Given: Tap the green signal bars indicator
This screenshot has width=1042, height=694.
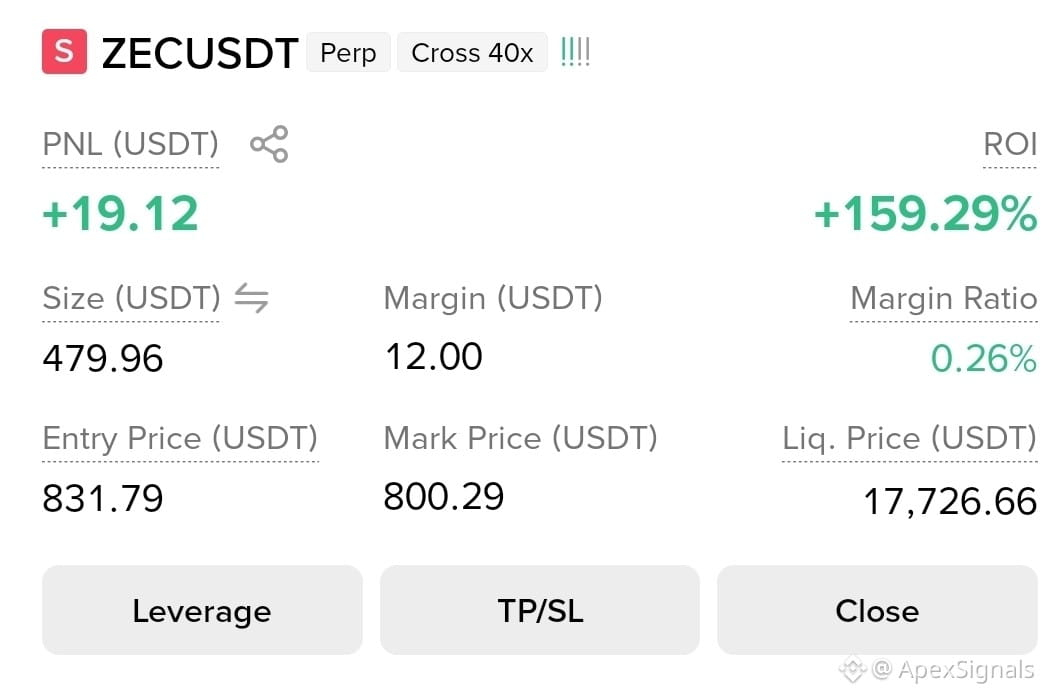Looking at the screenshot, I should pos(575,52).
